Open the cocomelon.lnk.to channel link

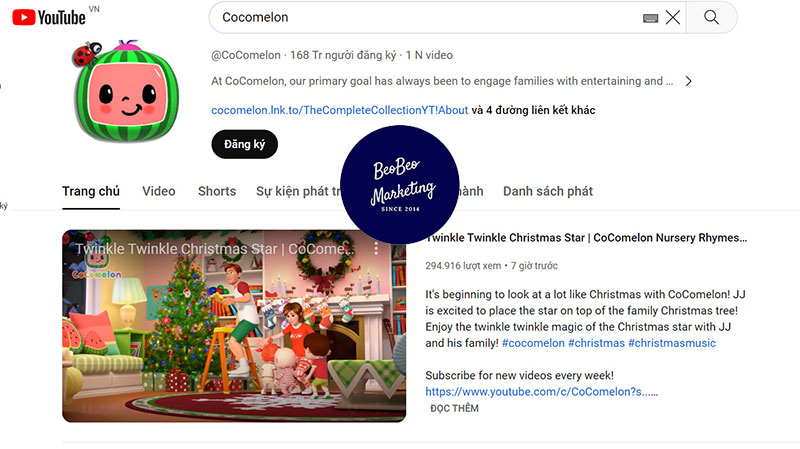click(x=339, y=110)
